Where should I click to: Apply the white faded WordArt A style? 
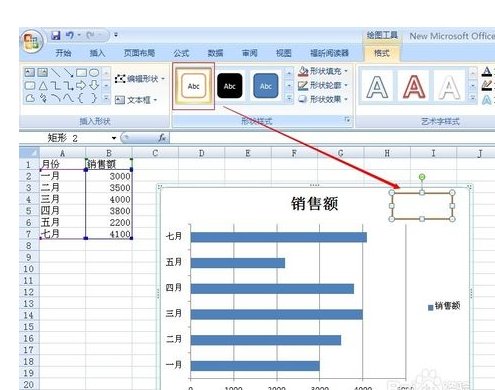pyautogui.click(x=449, y=86)
